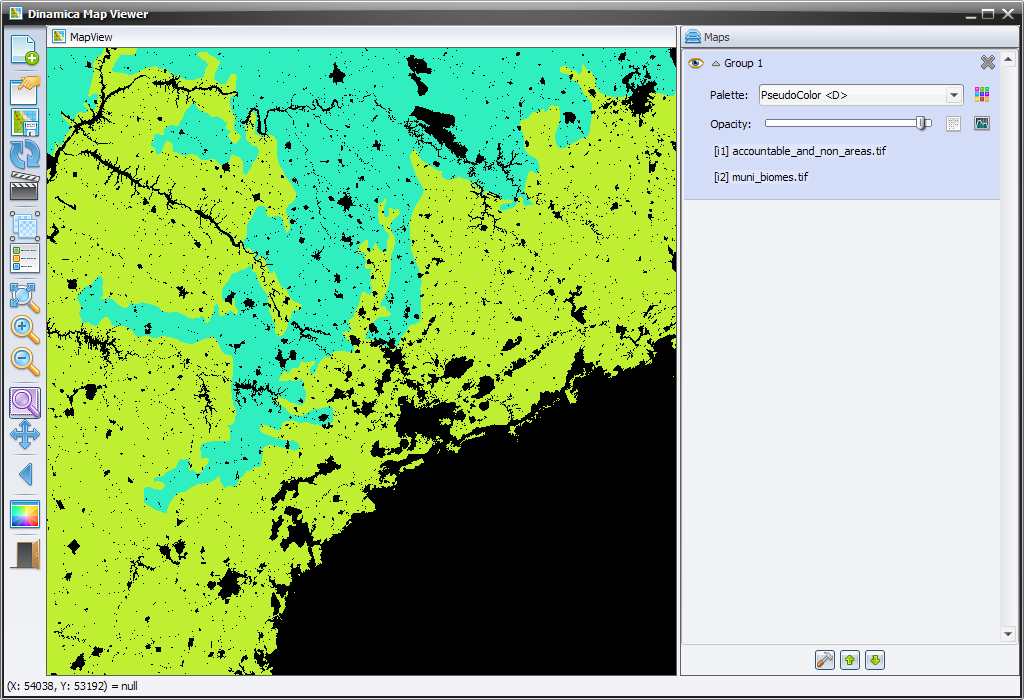This screenshot has width=1024, height=700.
Task: Click the save map floppy disk icon
Action: tap(24, 123)
